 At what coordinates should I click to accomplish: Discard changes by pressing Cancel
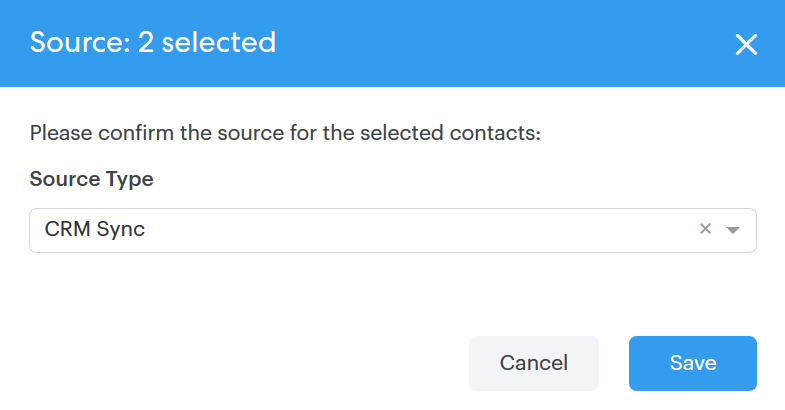click(x=533, y=363)
